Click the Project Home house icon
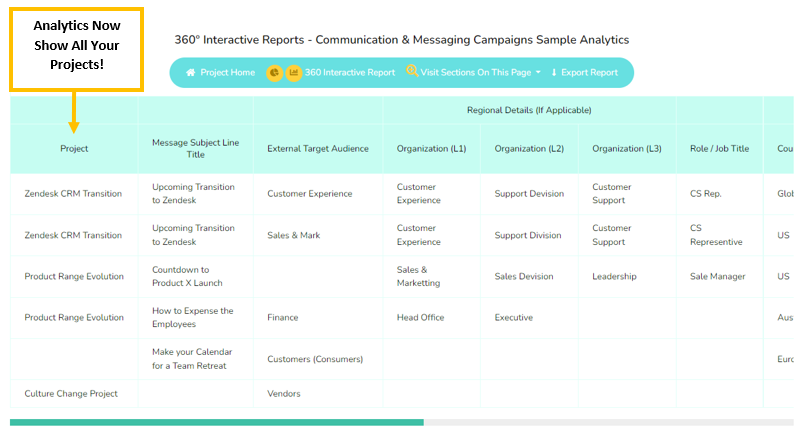The height and width of the screenshot is (436, 799). (191, 72)
